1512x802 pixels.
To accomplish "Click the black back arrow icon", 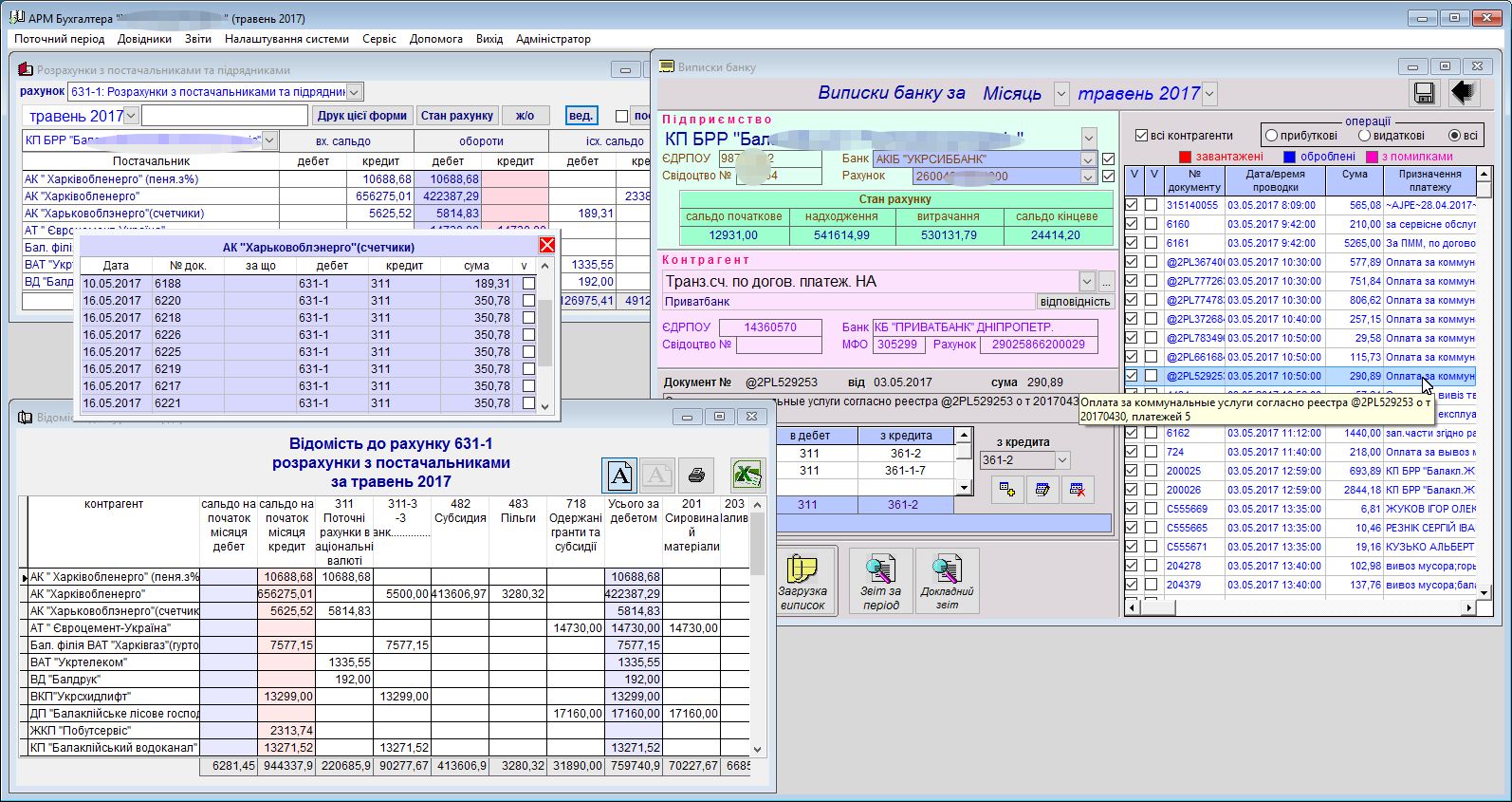I will point(1464,92).
